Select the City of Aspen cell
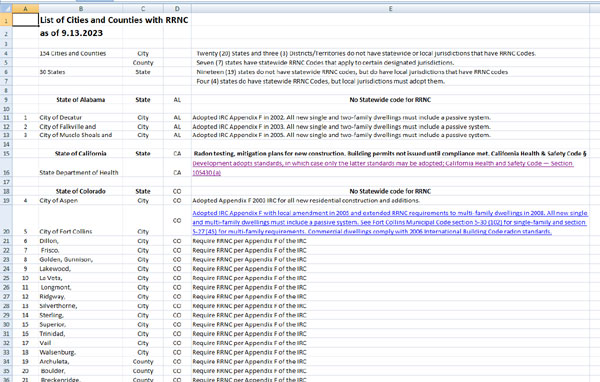Screen dimensions: 600x382 click(80, 201)
